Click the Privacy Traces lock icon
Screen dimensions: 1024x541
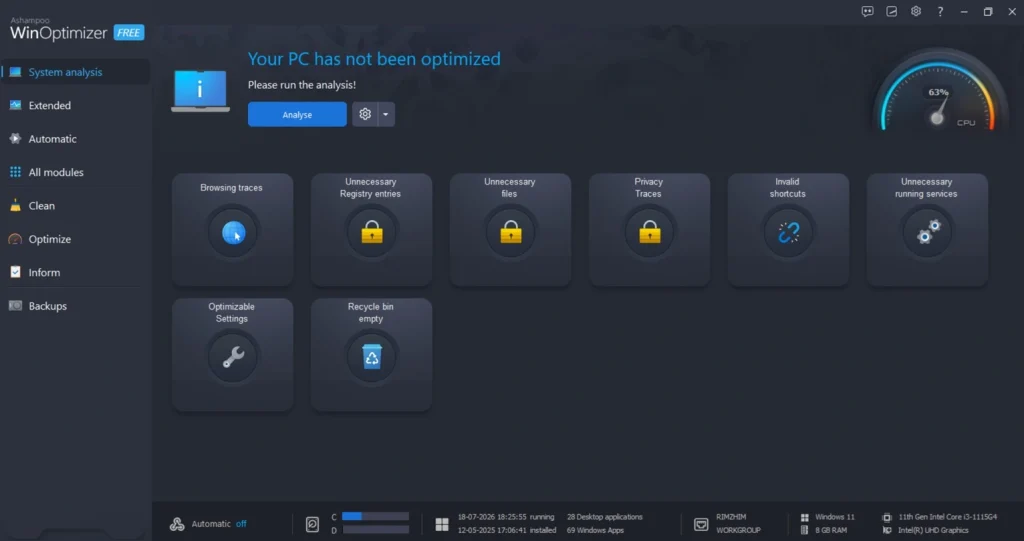point(649,231)
